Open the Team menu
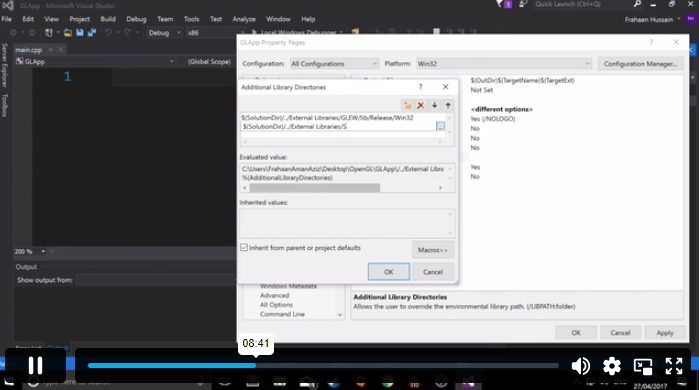699x390 pixels. (165, 19)
